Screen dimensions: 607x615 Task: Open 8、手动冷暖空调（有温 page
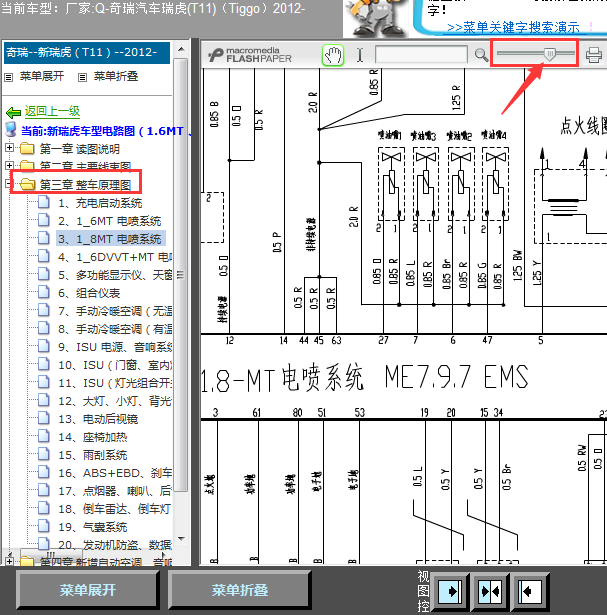tap(115, 329)
